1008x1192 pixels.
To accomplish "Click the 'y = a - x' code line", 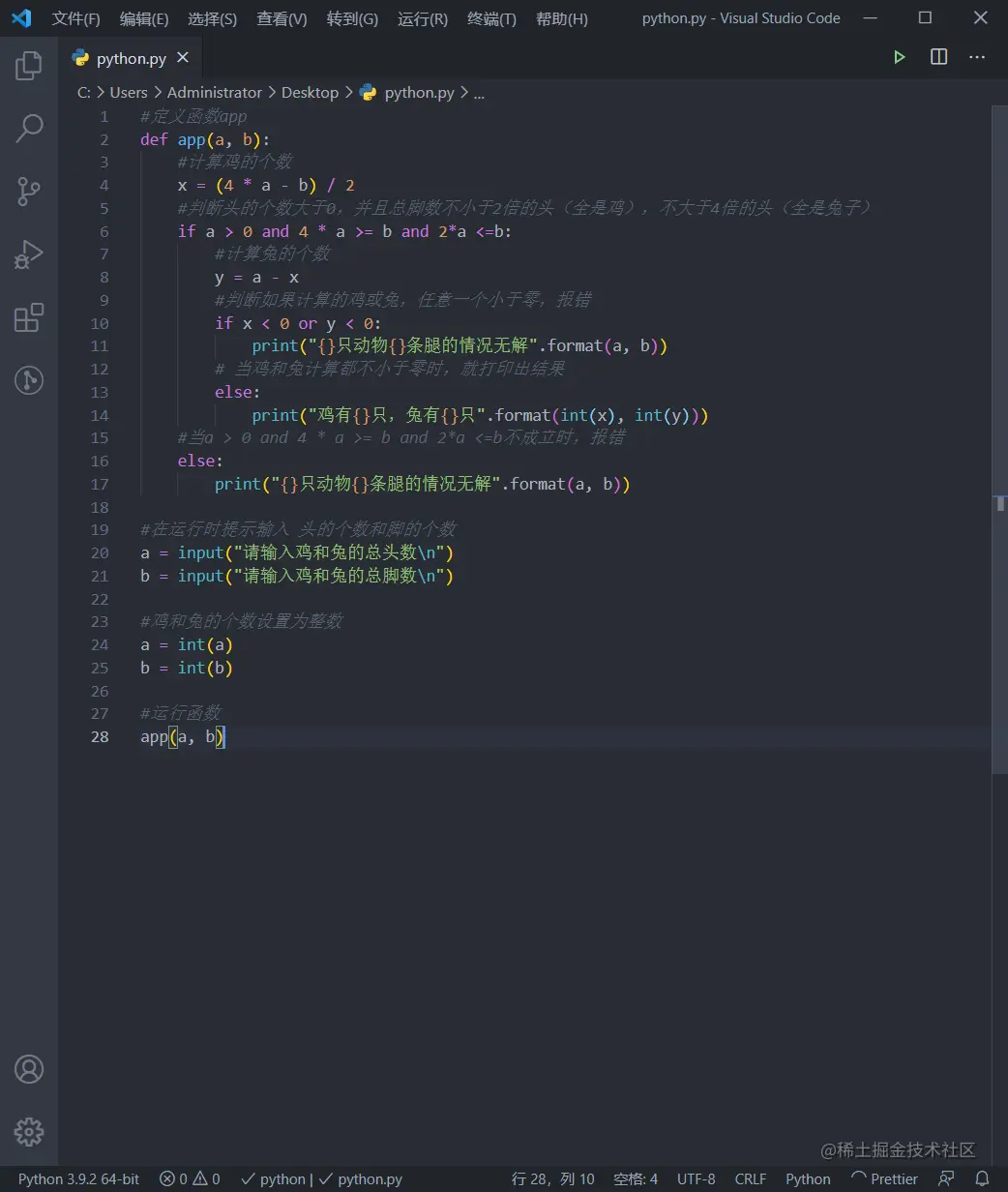I will coord(256,278).
